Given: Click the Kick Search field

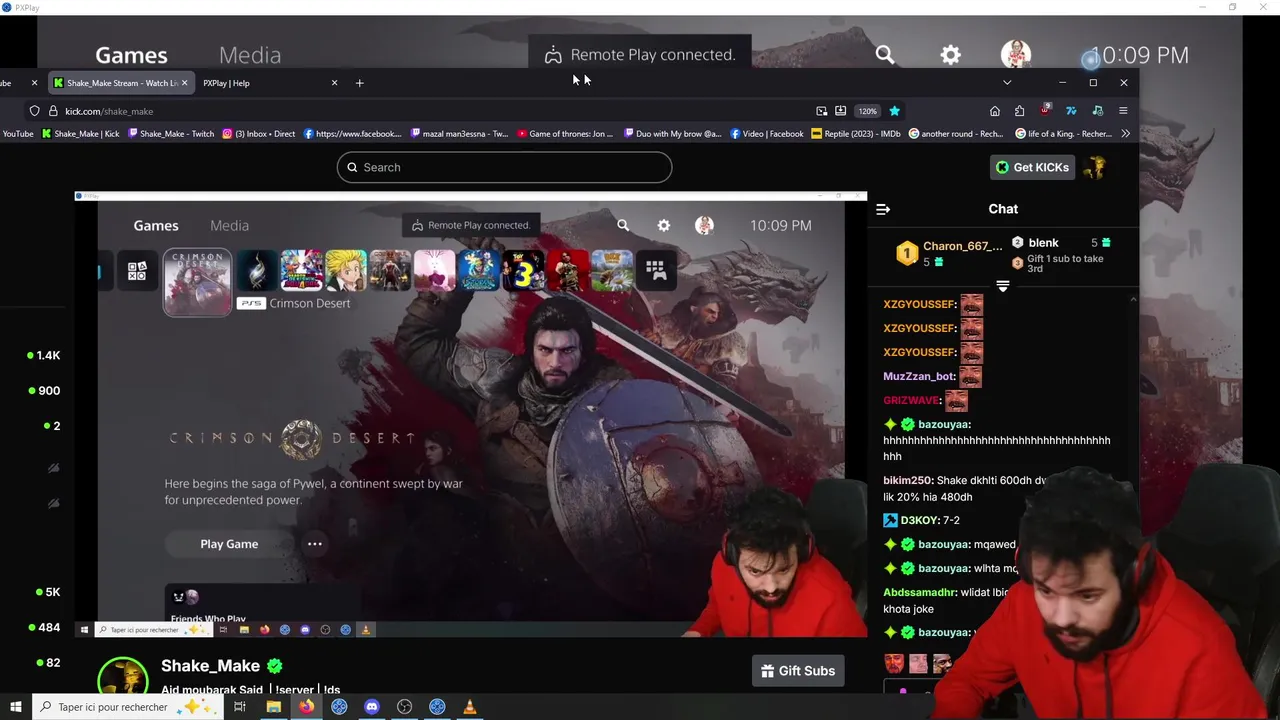Looking at the screenshot, I should (504, 167).
